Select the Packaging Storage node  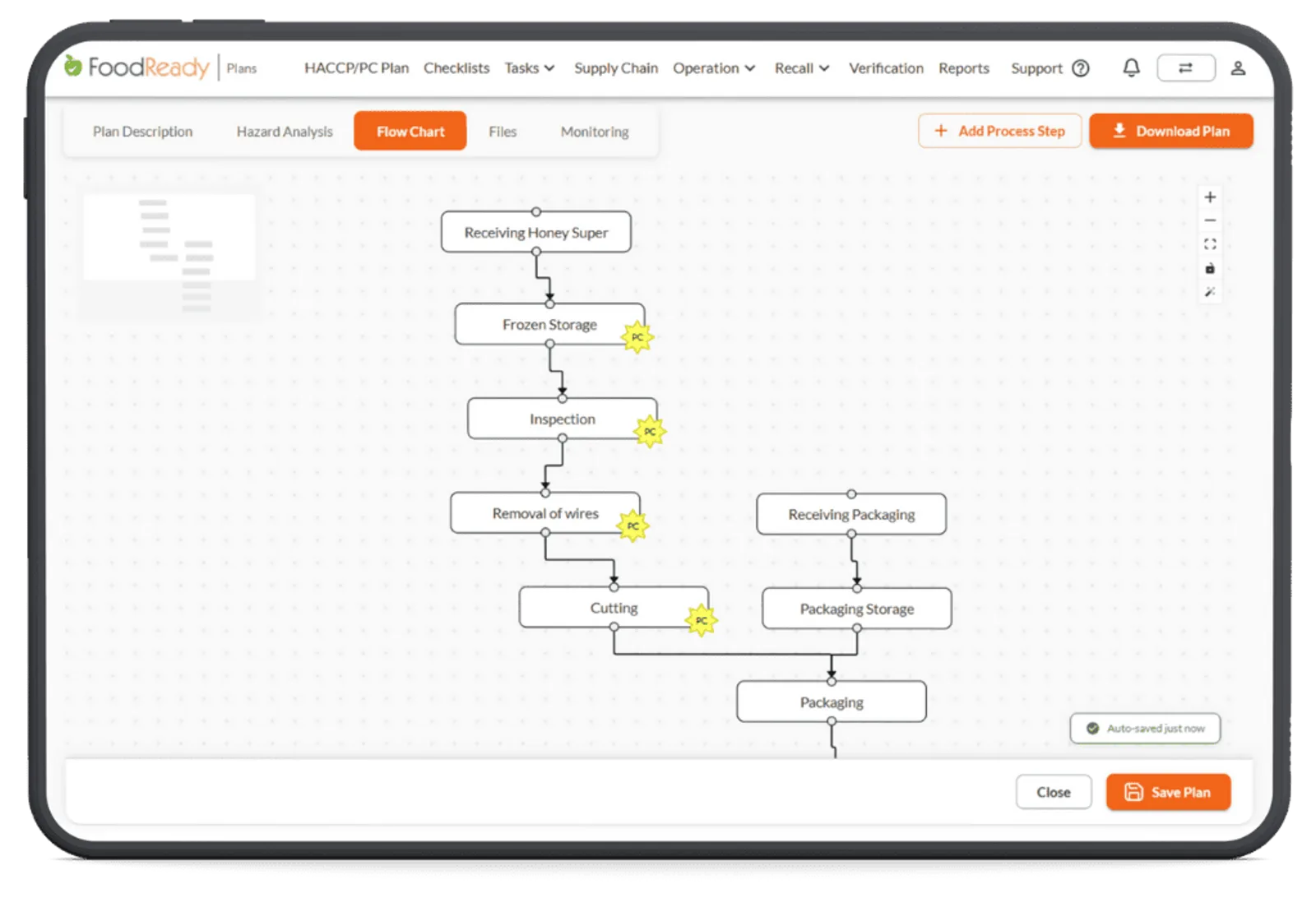[x=857, y=609]
